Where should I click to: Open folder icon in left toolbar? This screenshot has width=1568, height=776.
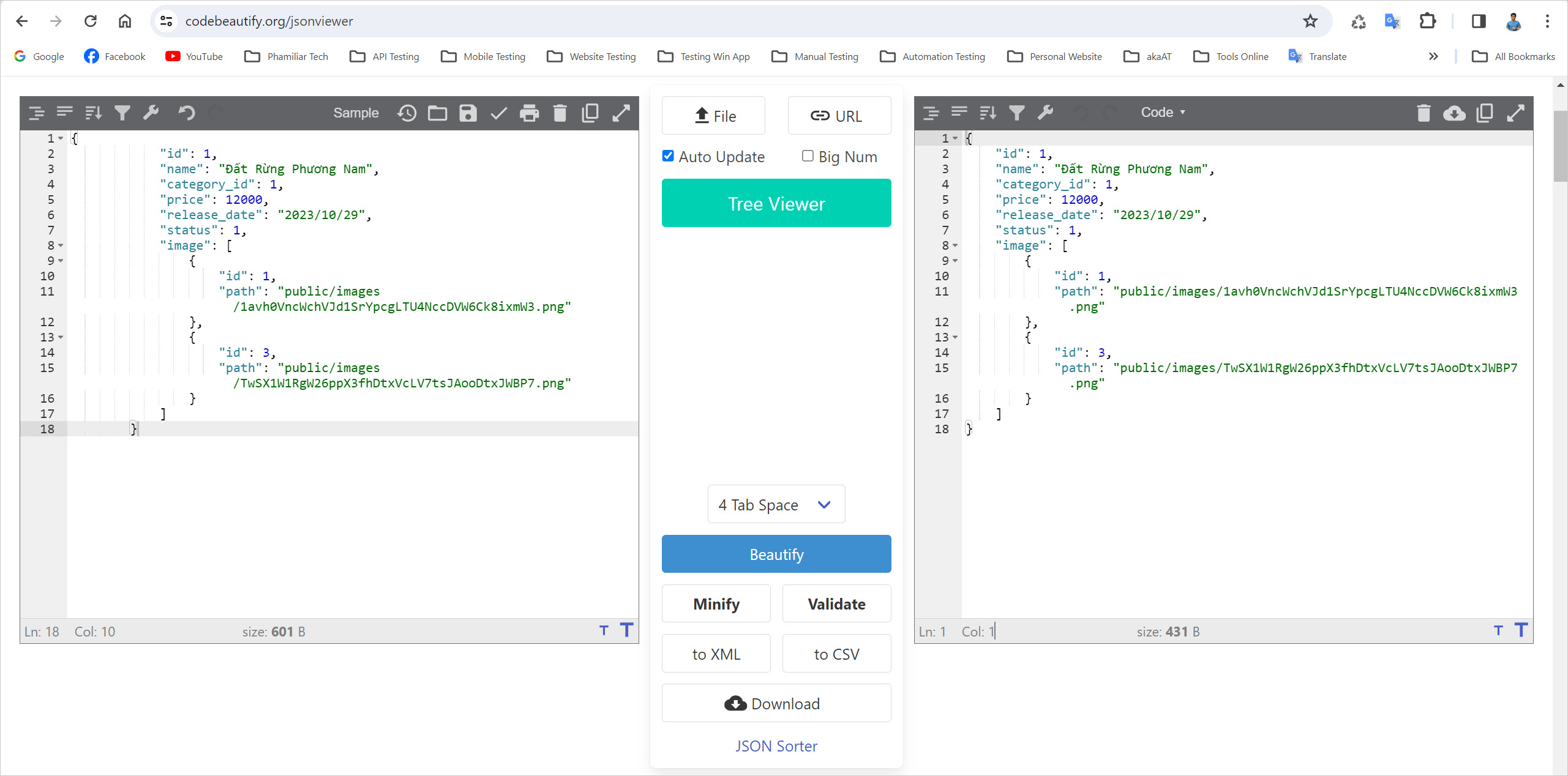click(438, 113)
